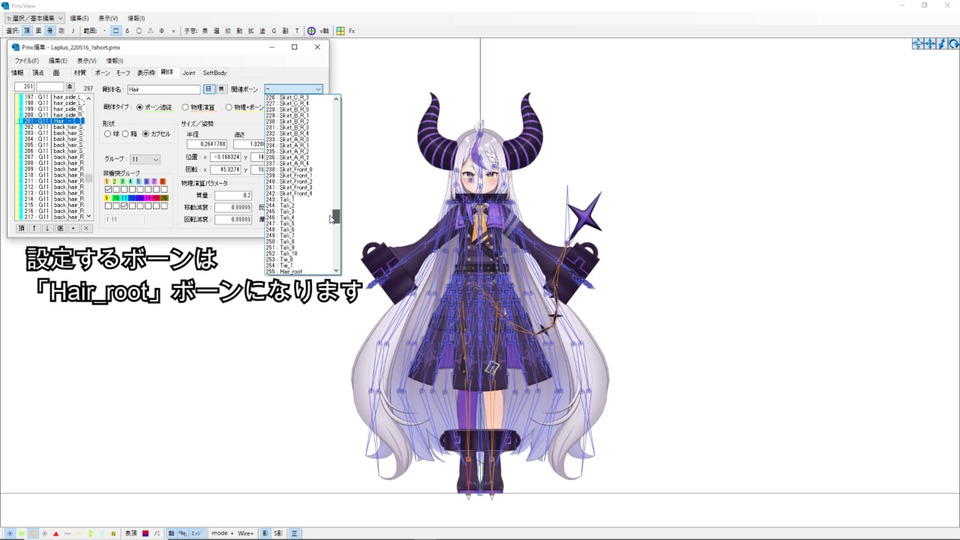Click the green group 3 color swatch
Image resolution: width=960 pixels, height=540 pixels.
(x=122, y=182)
